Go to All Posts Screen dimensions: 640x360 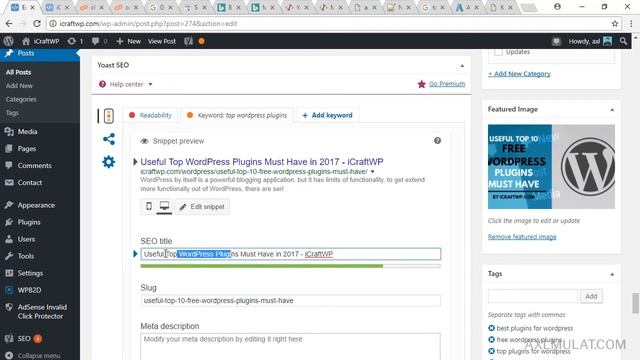click(18, 72)
